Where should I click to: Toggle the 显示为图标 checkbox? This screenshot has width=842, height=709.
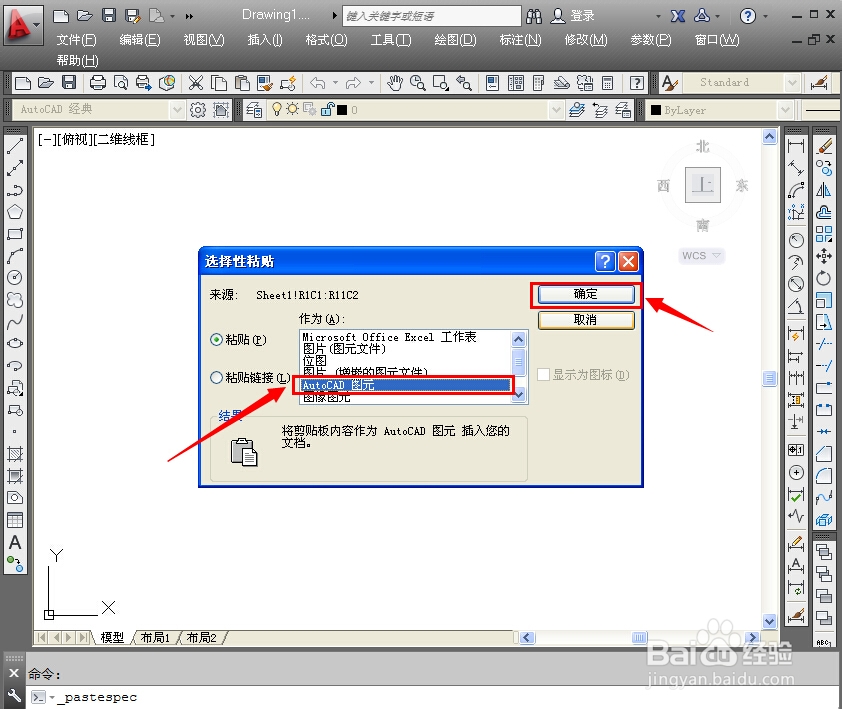543,374
